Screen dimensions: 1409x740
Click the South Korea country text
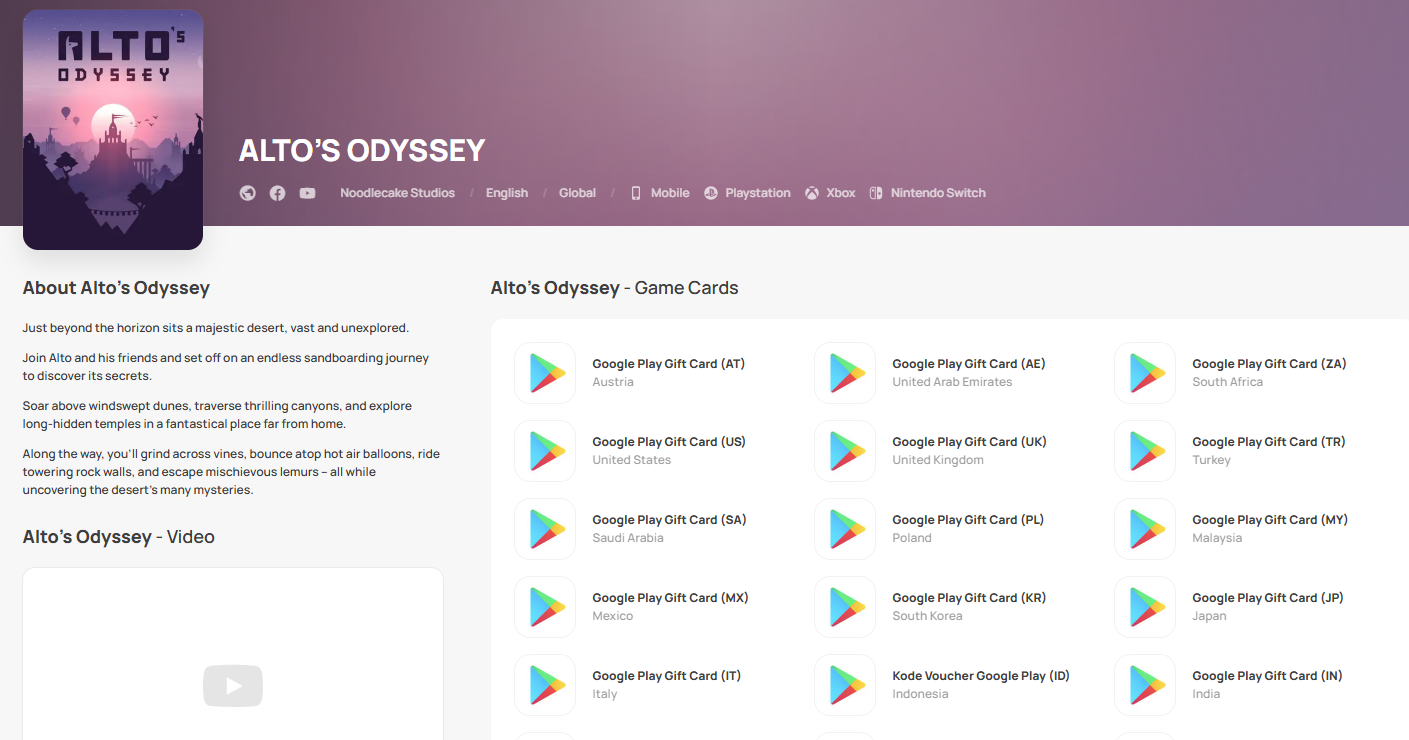[x=927, y=616]
